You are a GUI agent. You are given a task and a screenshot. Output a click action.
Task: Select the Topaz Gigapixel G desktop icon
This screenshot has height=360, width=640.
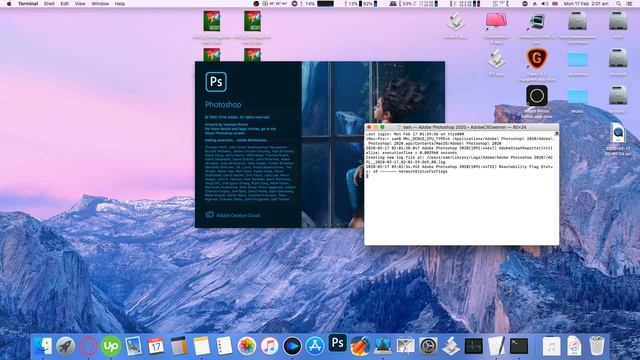[x=536, y=58]
